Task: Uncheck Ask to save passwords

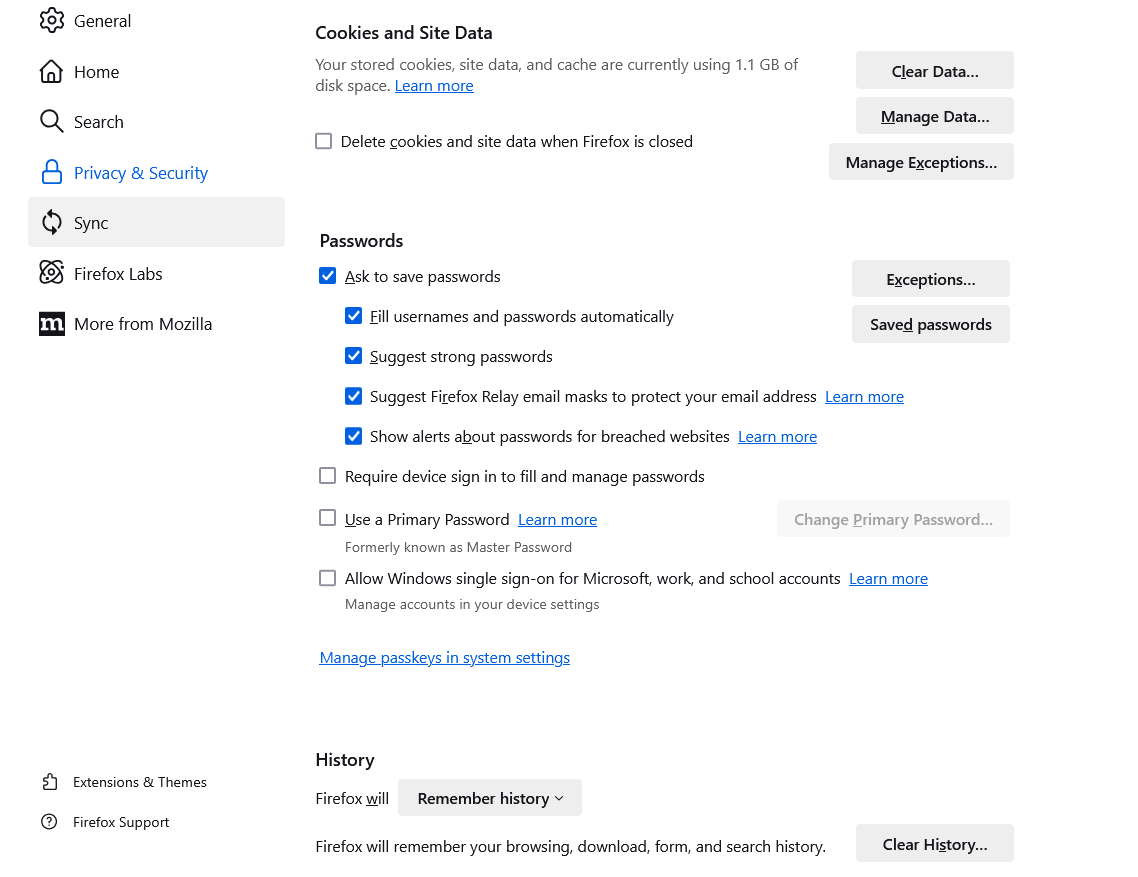Action: 328,276
